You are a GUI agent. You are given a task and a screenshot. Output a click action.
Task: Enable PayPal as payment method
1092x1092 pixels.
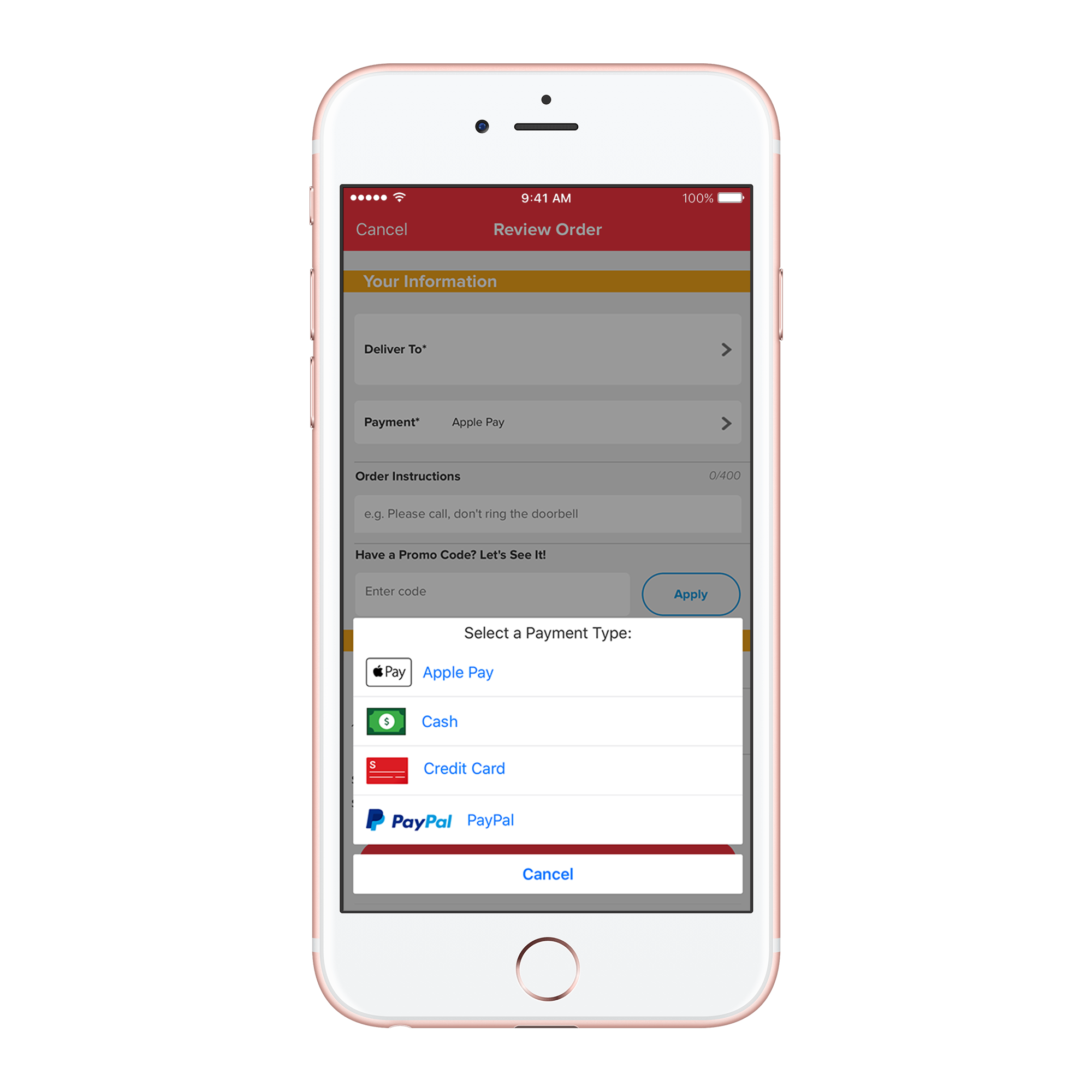click(x=547, y=820)
